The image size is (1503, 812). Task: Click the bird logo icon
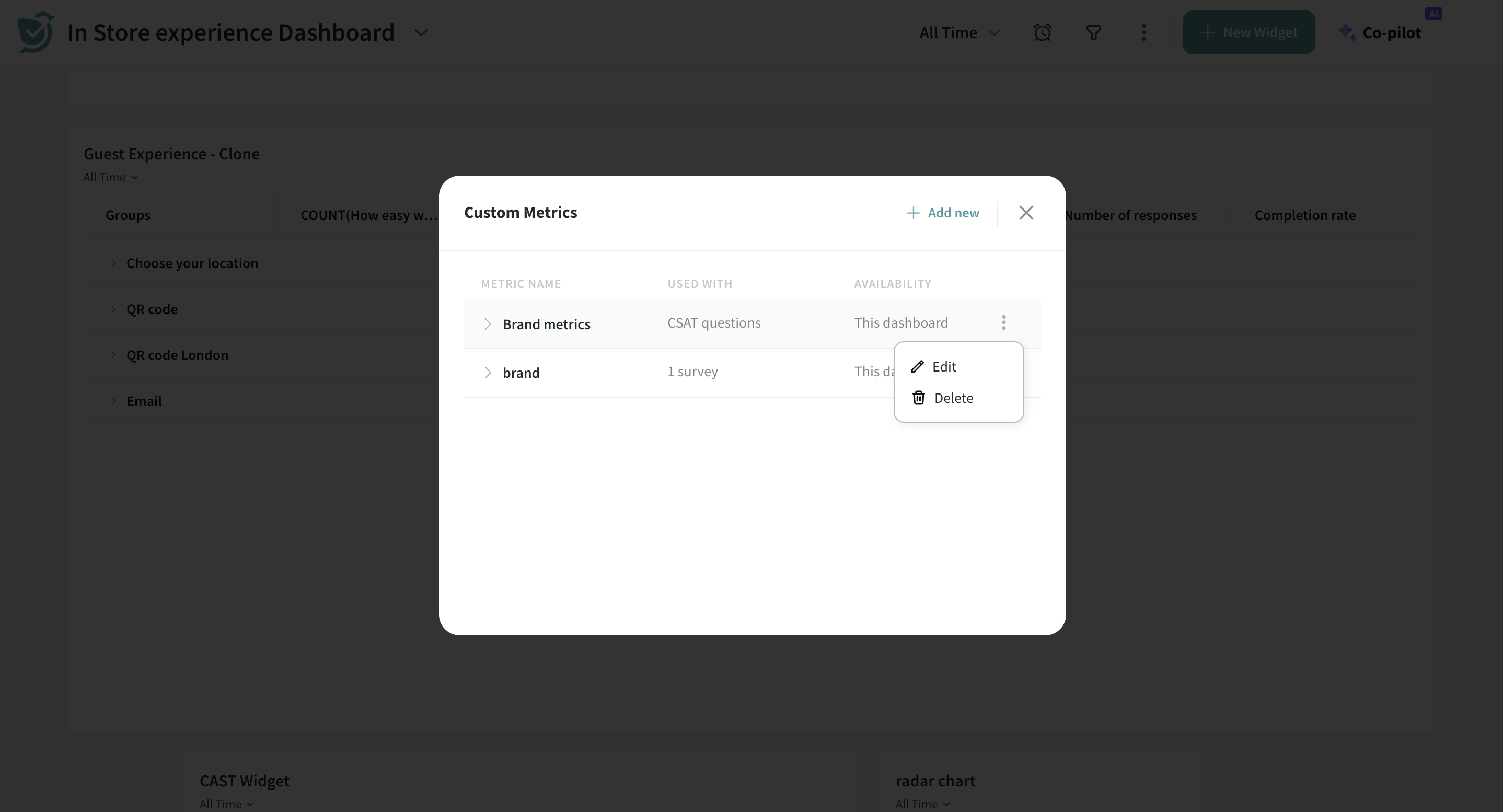coord(36,33)
